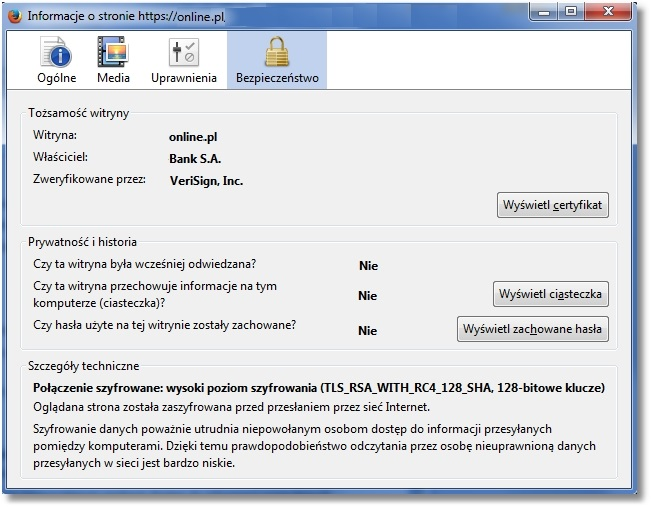Click the Szczegóły techniczne heading
651x508 pixels.
click(84, 366)
